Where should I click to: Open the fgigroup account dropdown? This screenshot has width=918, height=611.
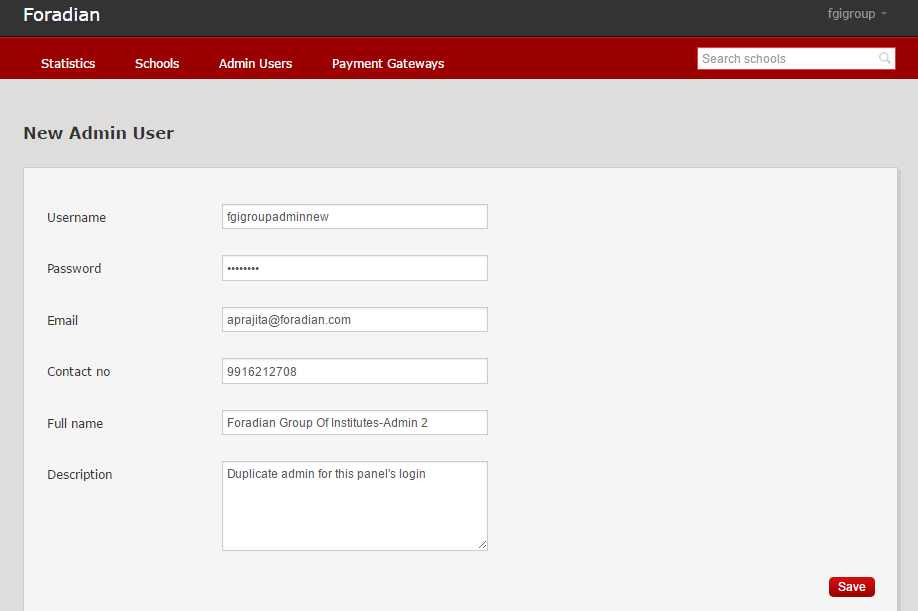point(850,14)
